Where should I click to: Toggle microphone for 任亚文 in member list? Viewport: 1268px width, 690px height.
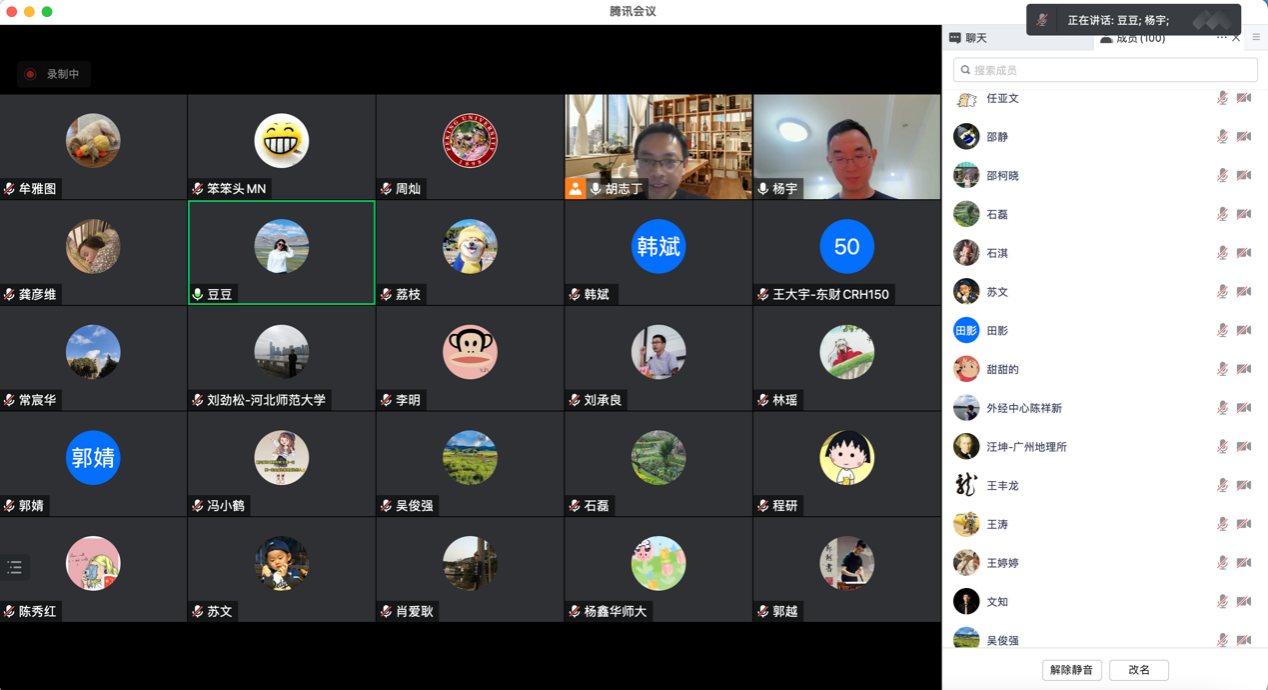coord(1222,98)
